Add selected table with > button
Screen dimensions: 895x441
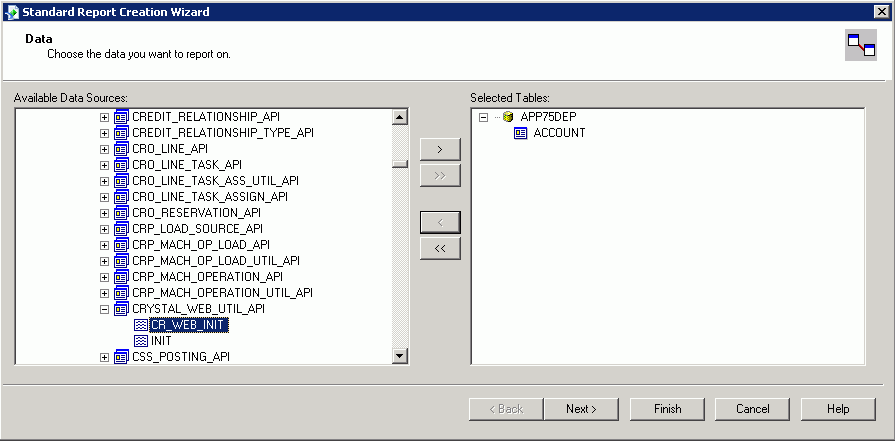tap(440, 149)
